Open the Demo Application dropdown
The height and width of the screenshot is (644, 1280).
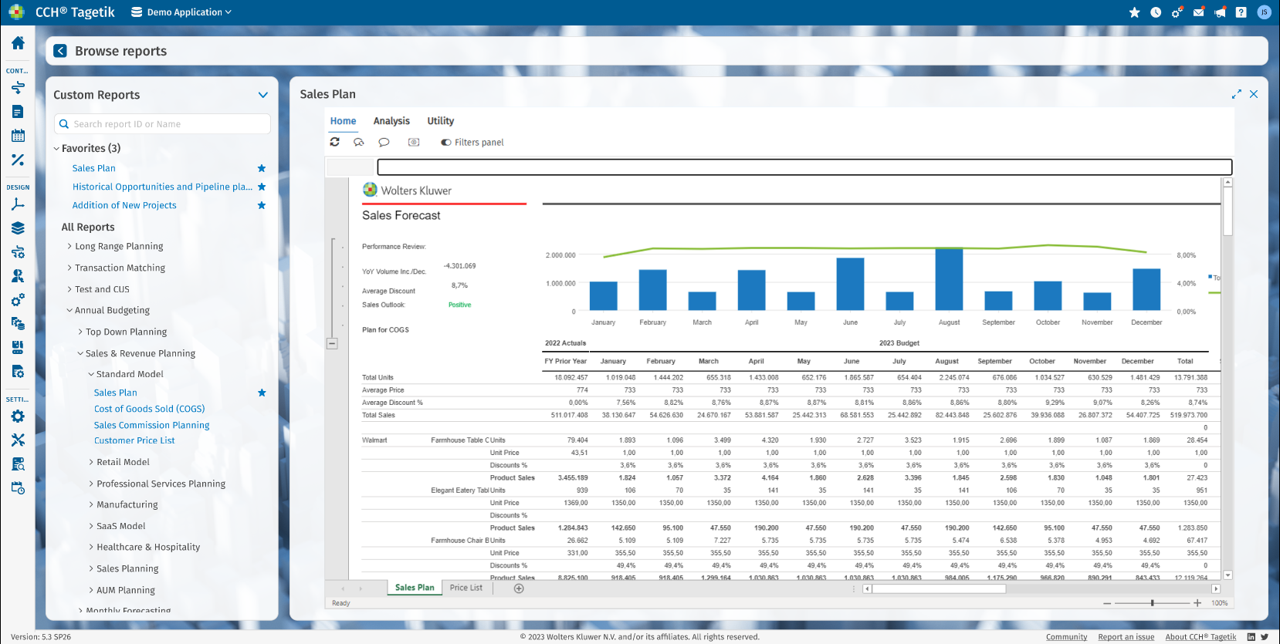tap(189, 12)
